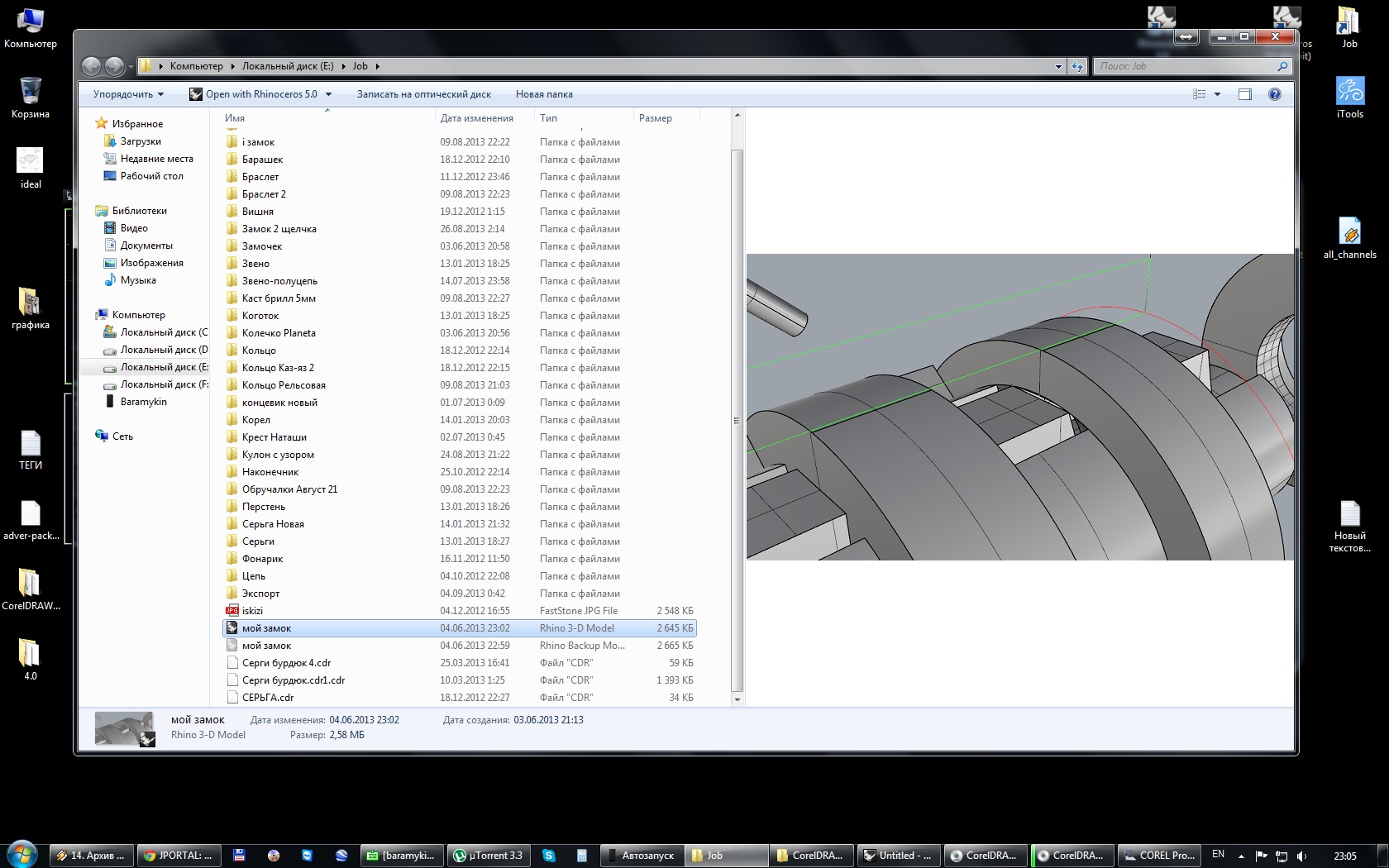Toggle the preview pane button
The height and width of the screenshot is (868, 1389).
point(1244,94)
